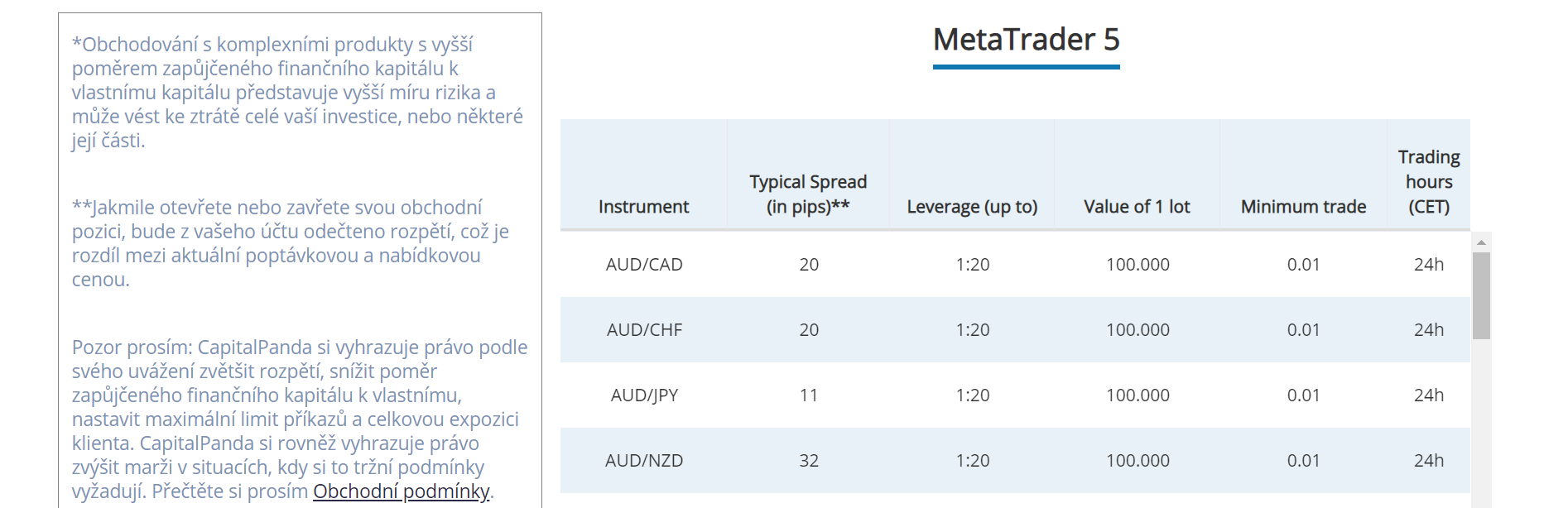Select the AUD/NZD instrument row
The width and height of the screenshot is (1568, 508).
(644, 461)
